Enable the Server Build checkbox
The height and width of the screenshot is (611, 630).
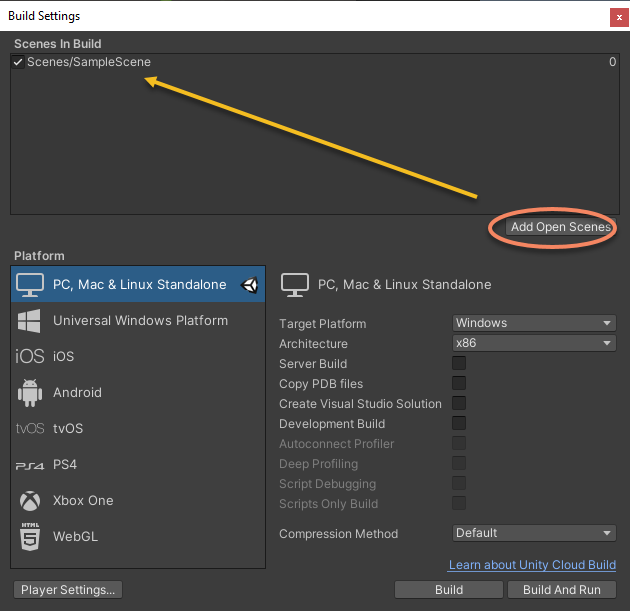pos(459,364)
